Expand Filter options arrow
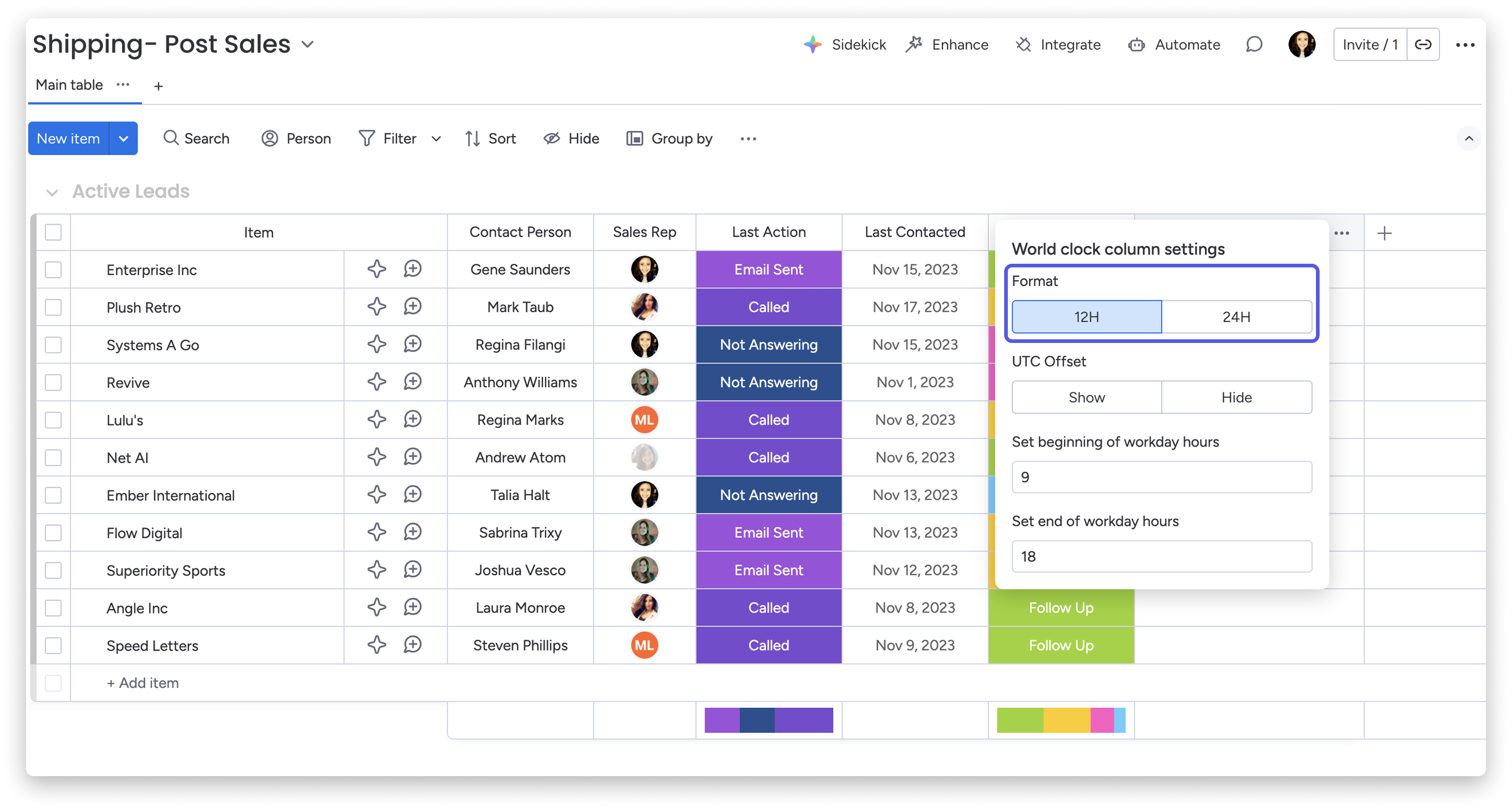The image size is (1512, 810). [x=436, y=139]
